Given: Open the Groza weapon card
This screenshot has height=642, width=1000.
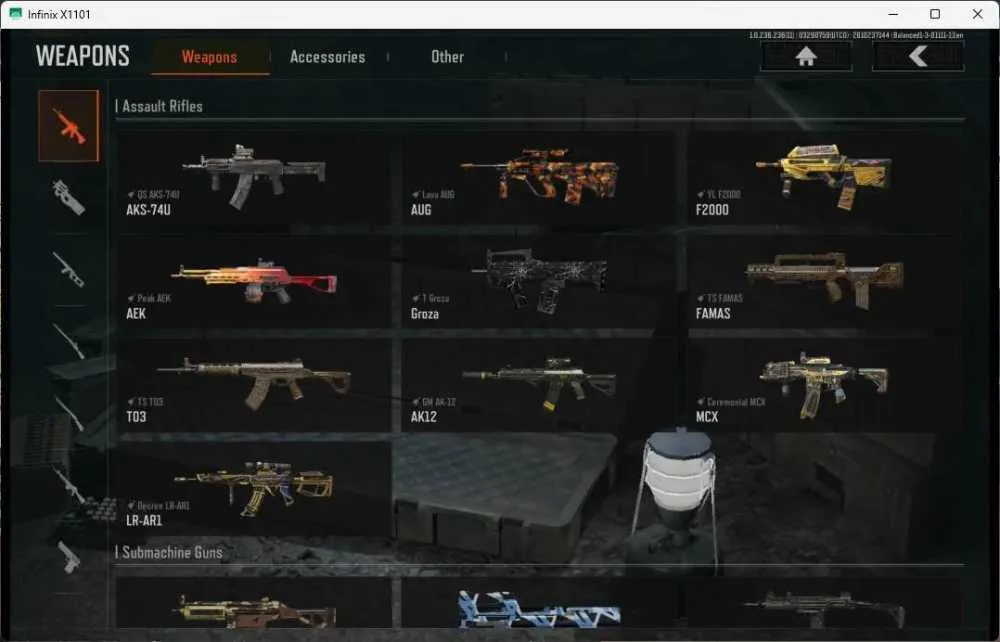Looking at the screenshot, I should pyautogui.click(x=538, y=282).
